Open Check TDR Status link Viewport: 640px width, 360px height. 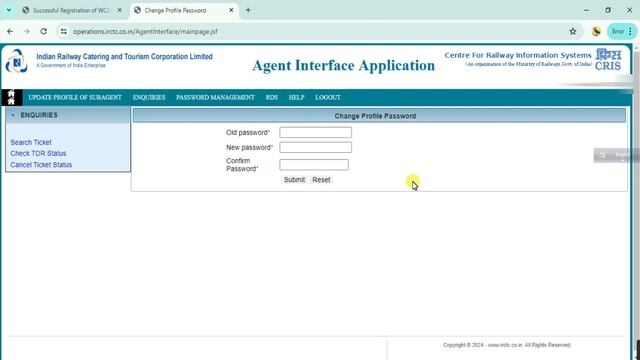click(38, 153)
